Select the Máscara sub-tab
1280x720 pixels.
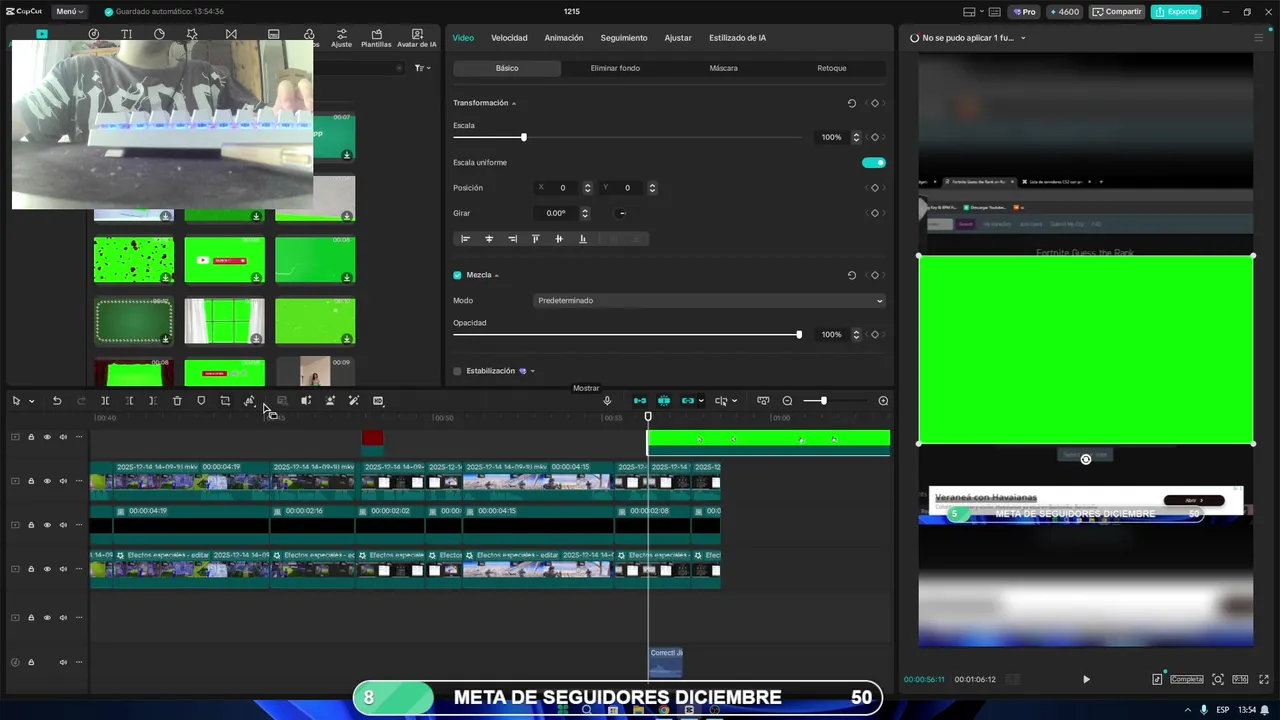(723, 68)
